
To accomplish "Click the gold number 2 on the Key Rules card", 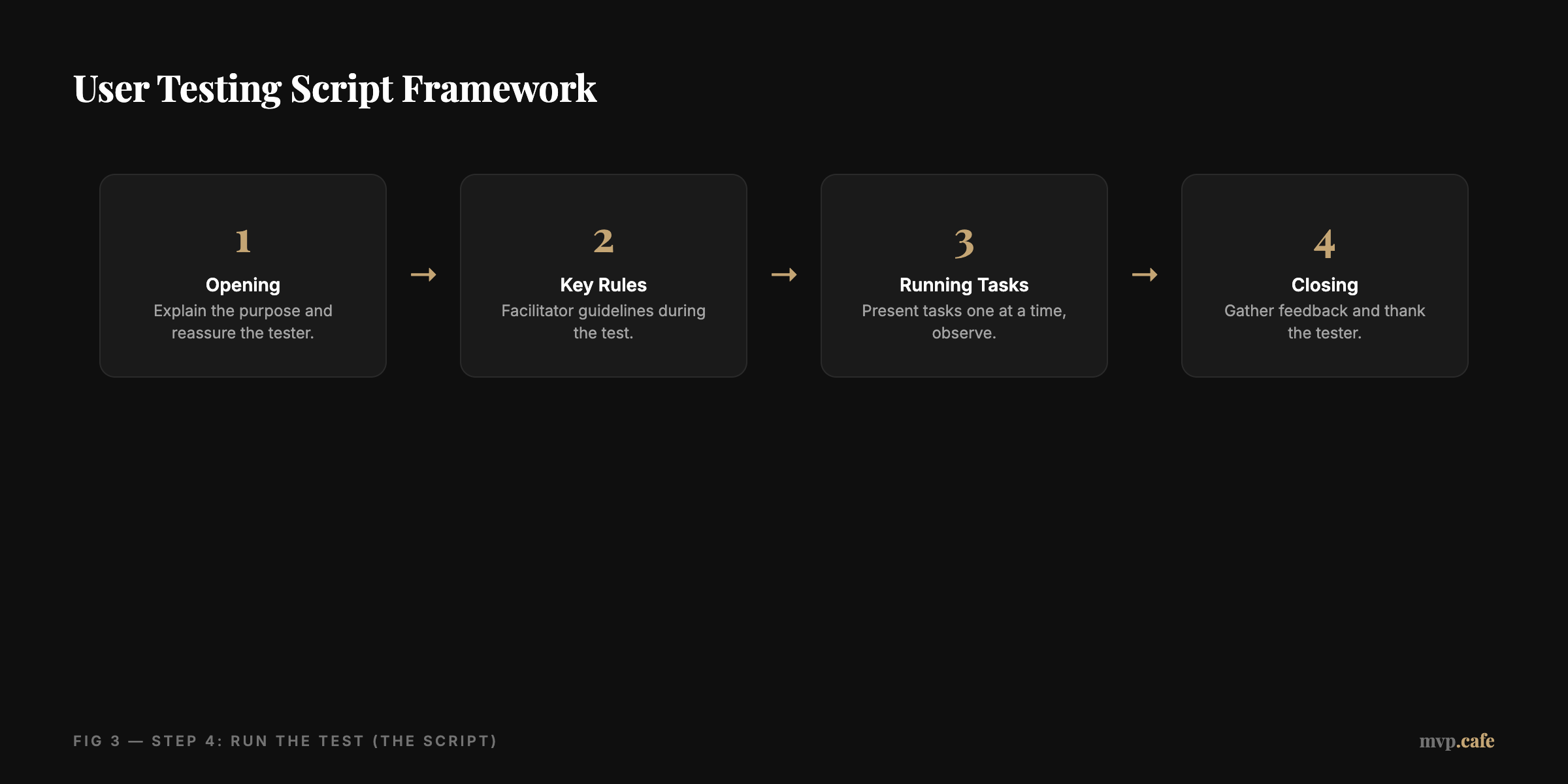I will pos(603,242).
